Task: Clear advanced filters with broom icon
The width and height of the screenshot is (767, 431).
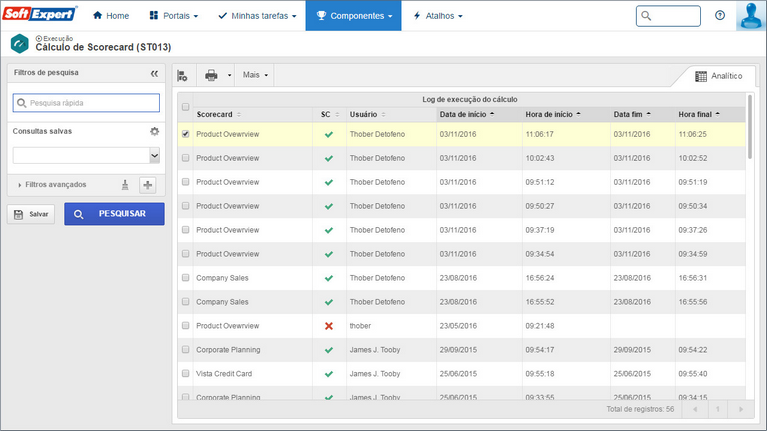Action: [125, 185]
